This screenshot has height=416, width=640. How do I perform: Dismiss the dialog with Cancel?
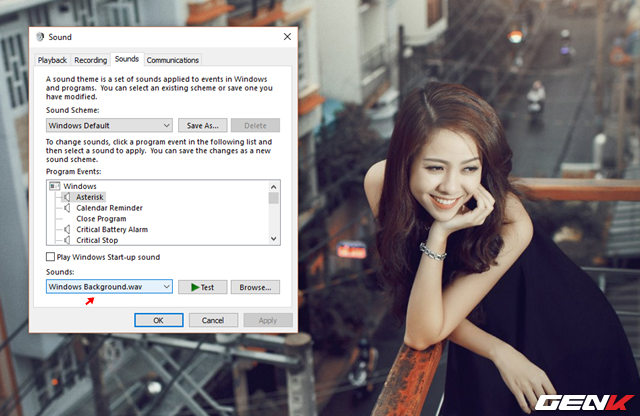click(213, 320)
